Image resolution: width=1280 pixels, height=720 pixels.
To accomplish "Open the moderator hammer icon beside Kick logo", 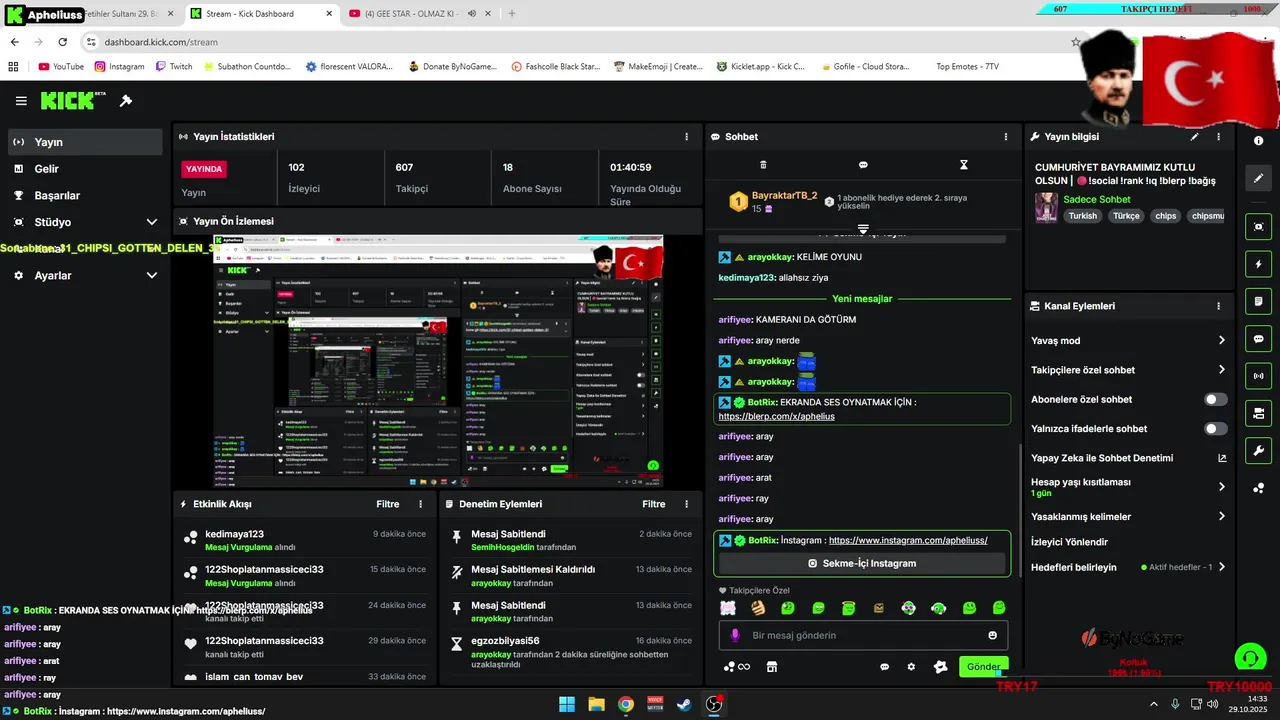I will click(126, 101).
